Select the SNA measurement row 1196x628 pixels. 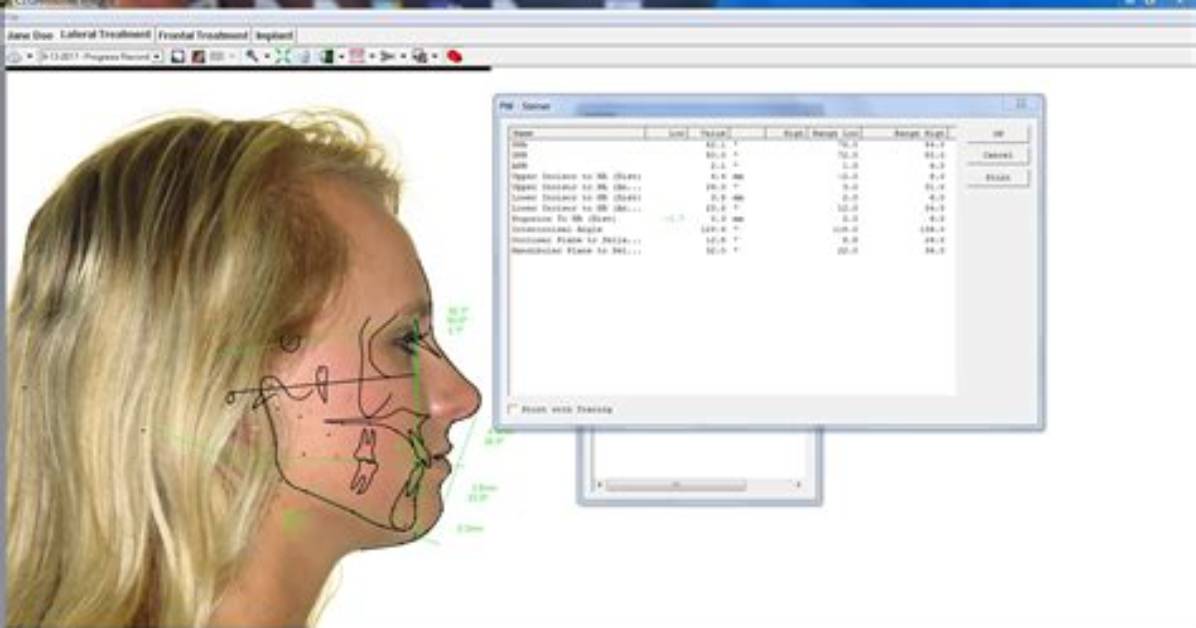pyautogui.click(x=728, y=144)
